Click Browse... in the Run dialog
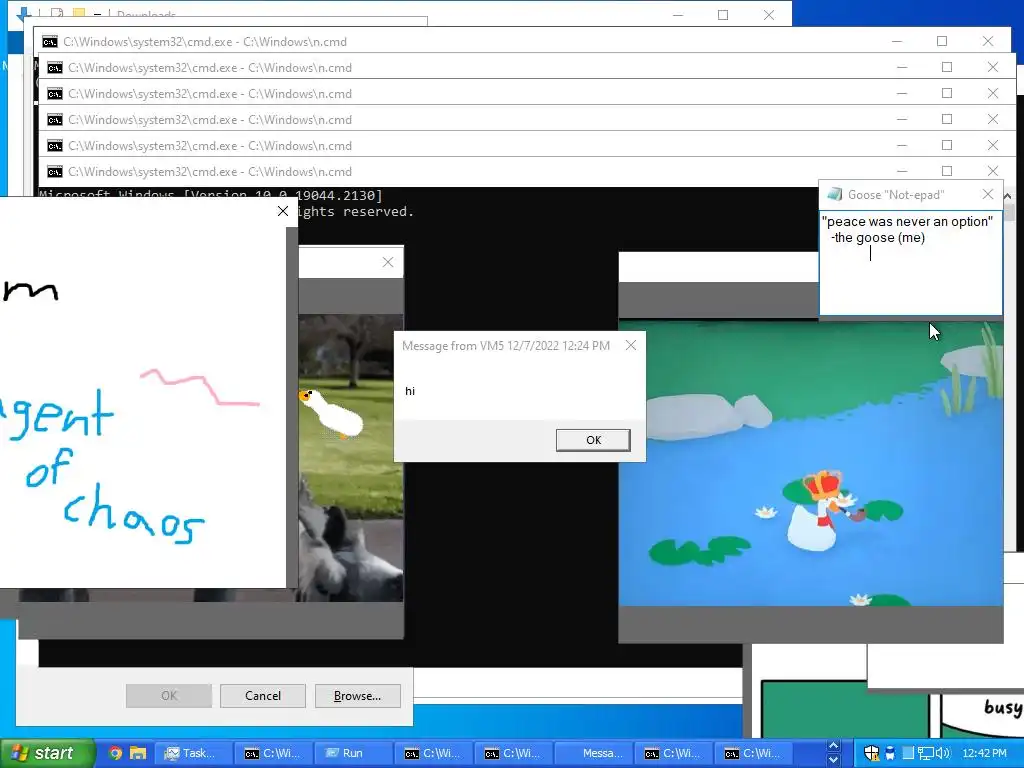This screenshot has width=1024, height=768. pos(357,696)
